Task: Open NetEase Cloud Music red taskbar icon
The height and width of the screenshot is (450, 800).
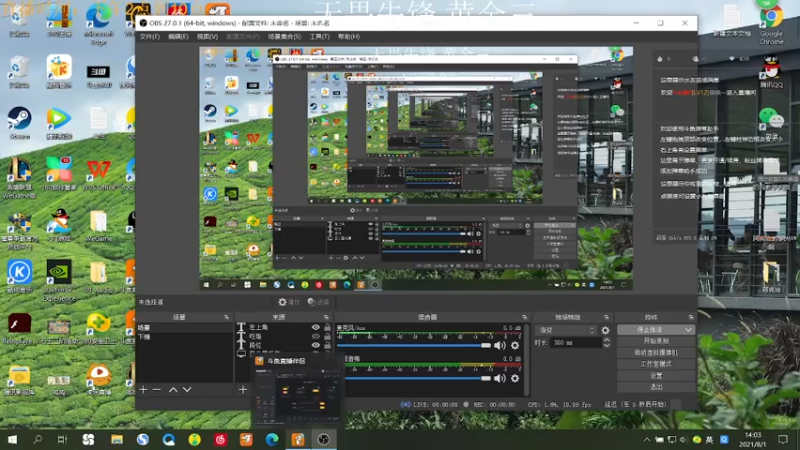Action: (220, 439)
